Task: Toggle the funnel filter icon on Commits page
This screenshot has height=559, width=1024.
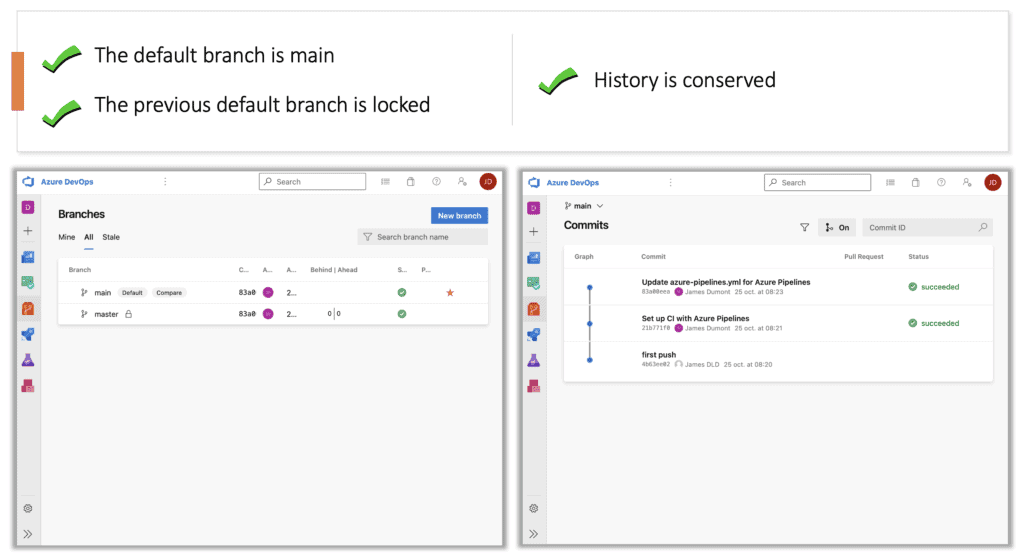Action: (804, 227)
